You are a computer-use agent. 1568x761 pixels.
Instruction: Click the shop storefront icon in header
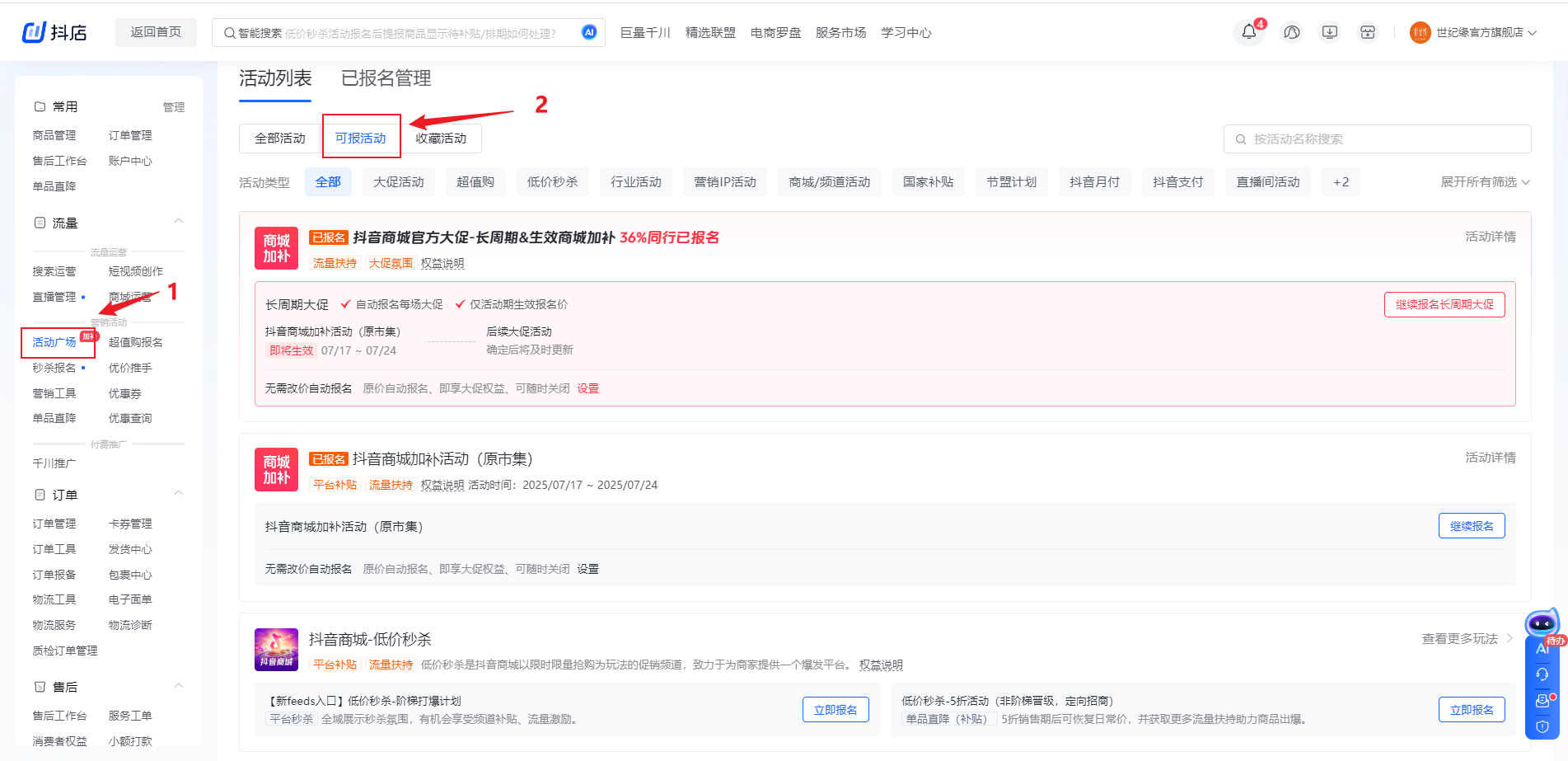pyautogui.click(x=1368, y=32)
